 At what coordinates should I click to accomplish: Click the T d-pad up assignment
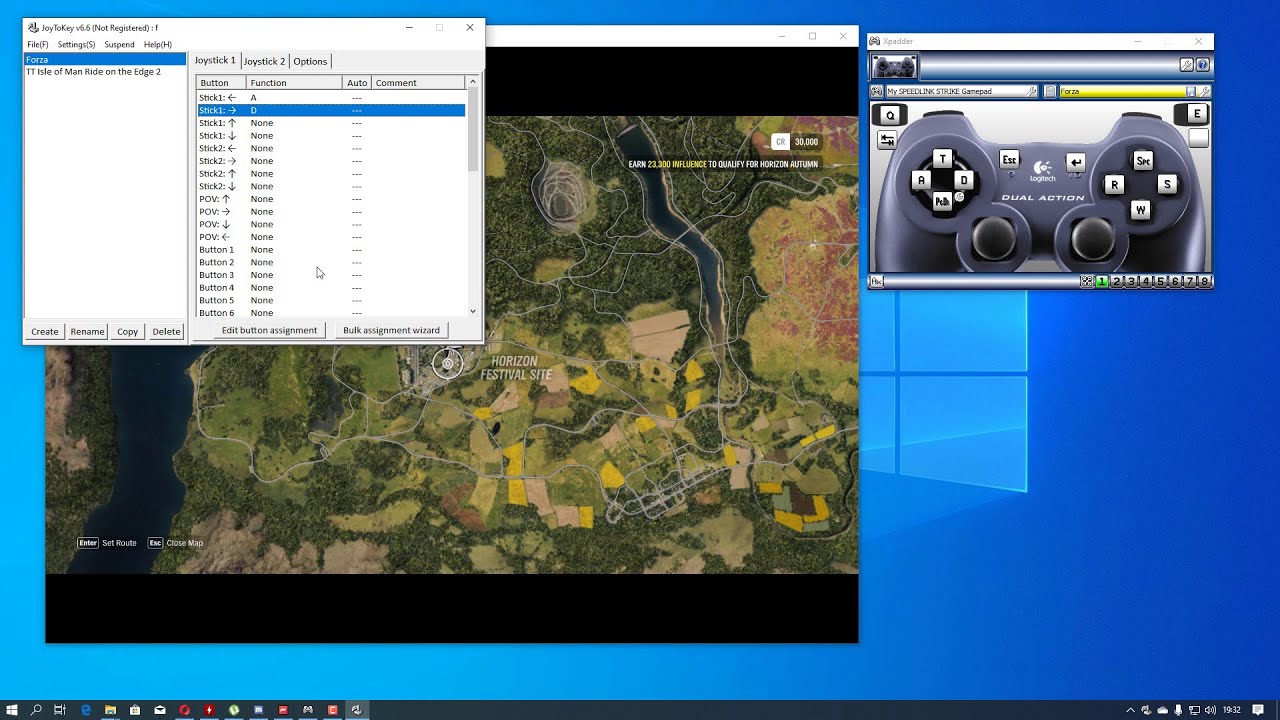943,158
